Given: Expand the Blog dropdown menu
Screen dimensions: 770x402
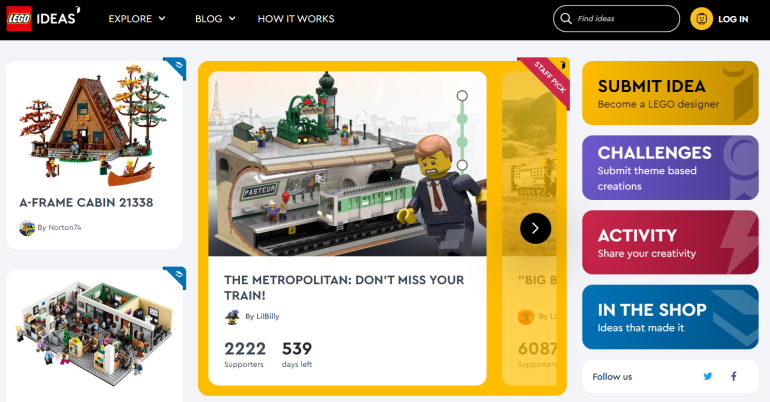Looking at the screenshot, I should pos(215,19).
